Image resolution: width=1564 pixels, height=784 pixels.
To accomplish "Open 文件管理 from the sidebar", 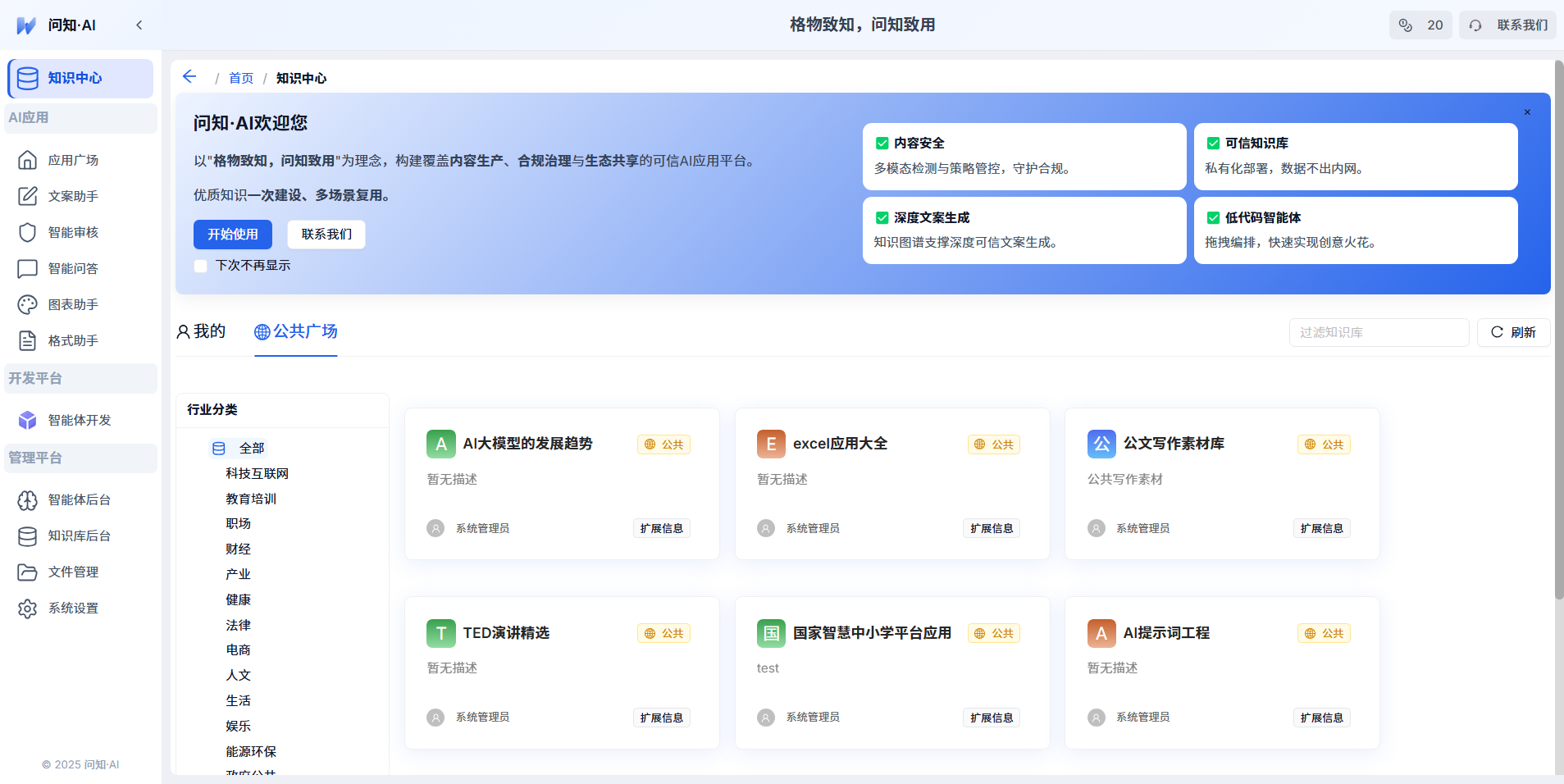I will coord(73,572).
